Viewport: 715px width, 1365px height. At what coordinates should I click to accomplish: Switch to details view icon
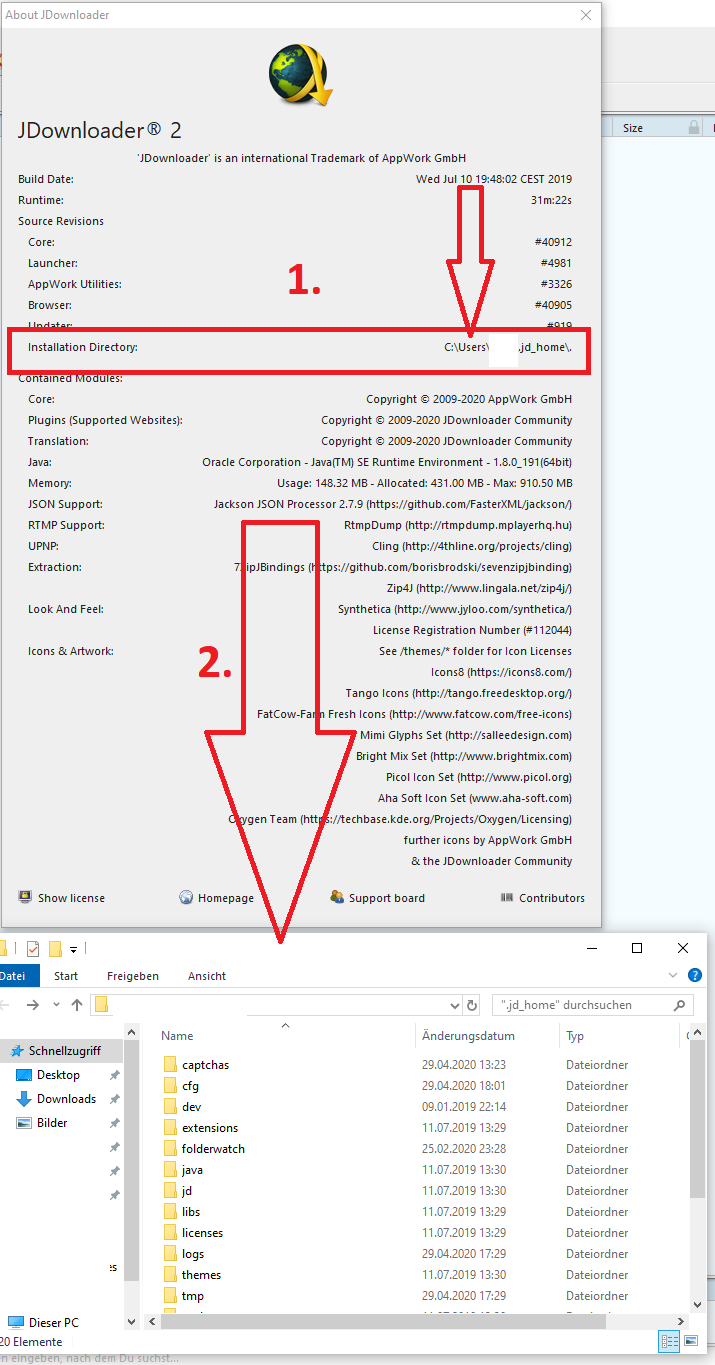(670, 1341)
